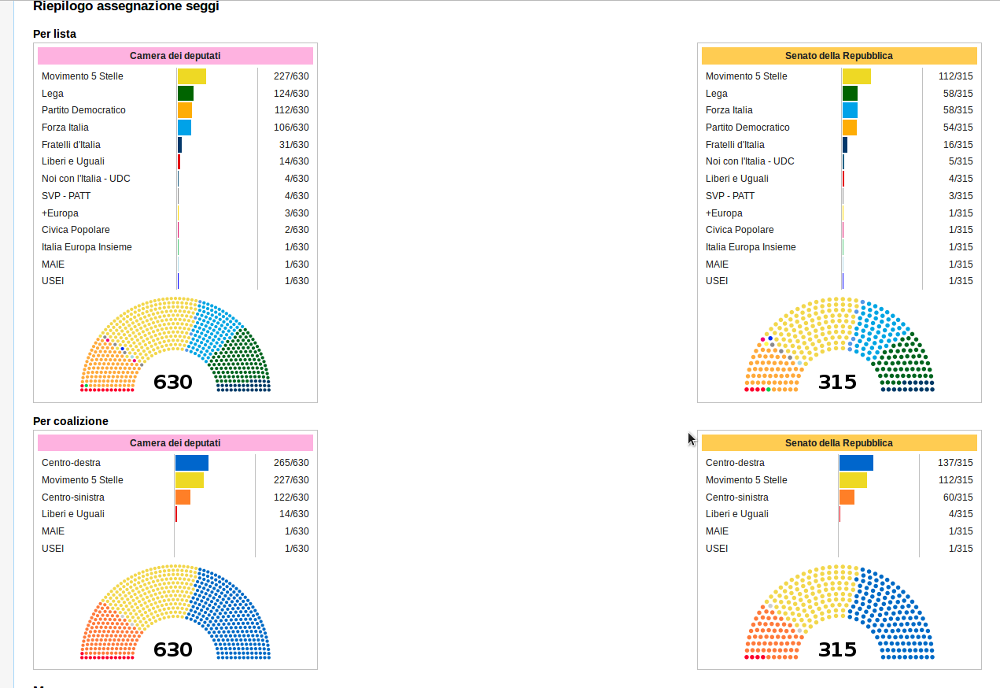Viewport: 1000px width, 688px height.
Task: Select the 265/630 seat count for Centro-destra
Action: click(x=292, y=463)
